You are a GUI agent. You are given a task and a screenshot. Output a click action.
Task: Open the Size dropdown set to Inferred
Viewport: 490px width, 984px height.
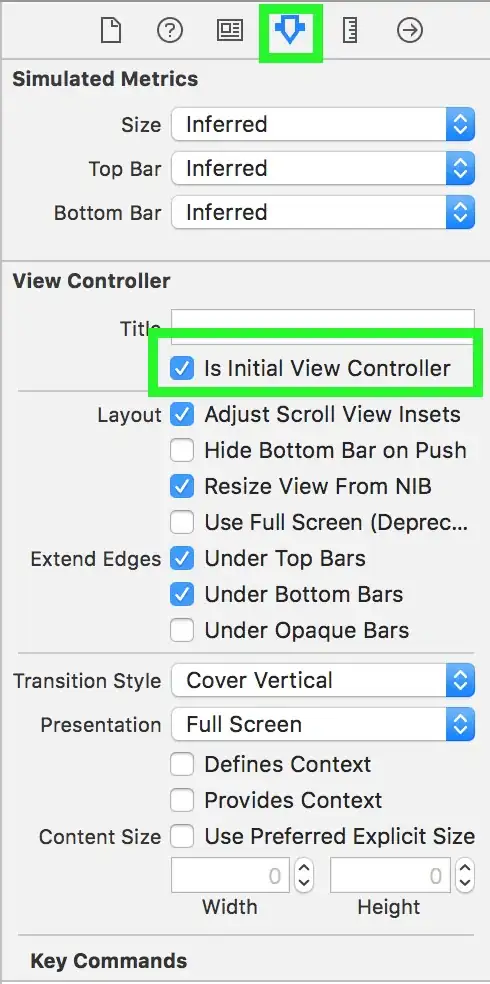coord(323,124)
